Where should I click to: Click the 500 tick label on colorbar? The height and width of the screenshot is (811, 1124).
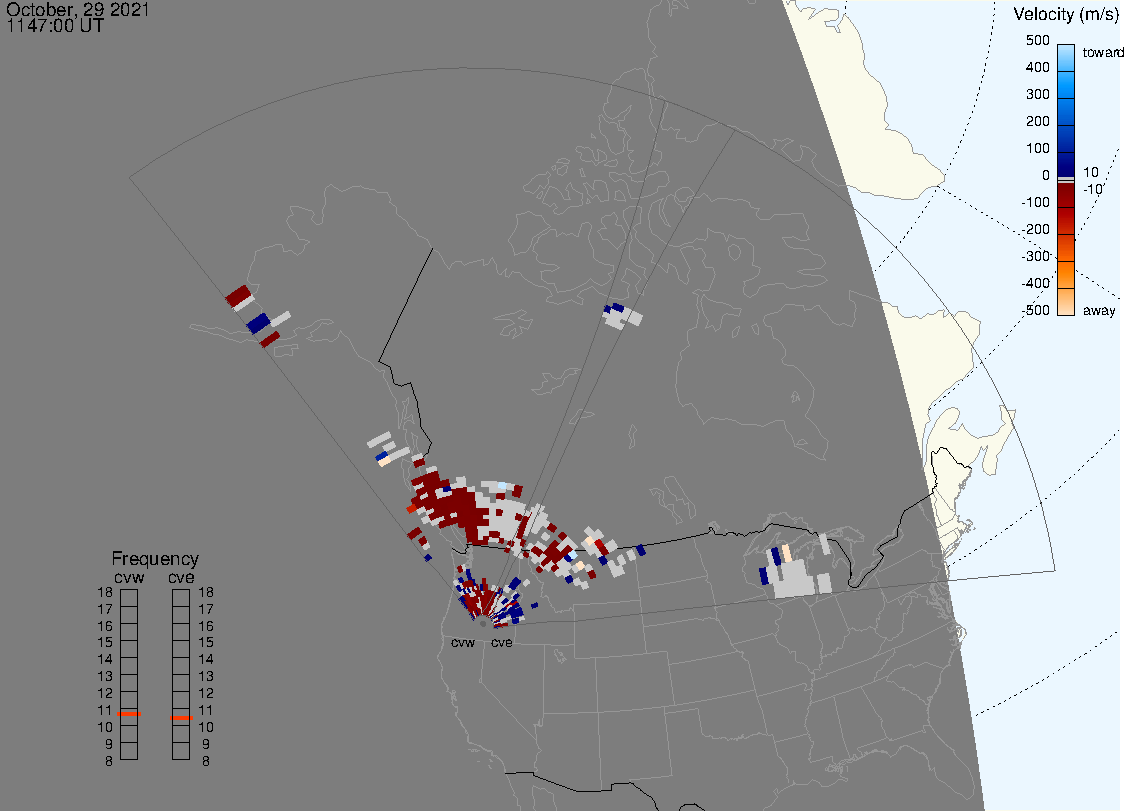(x=1037, y=40)
